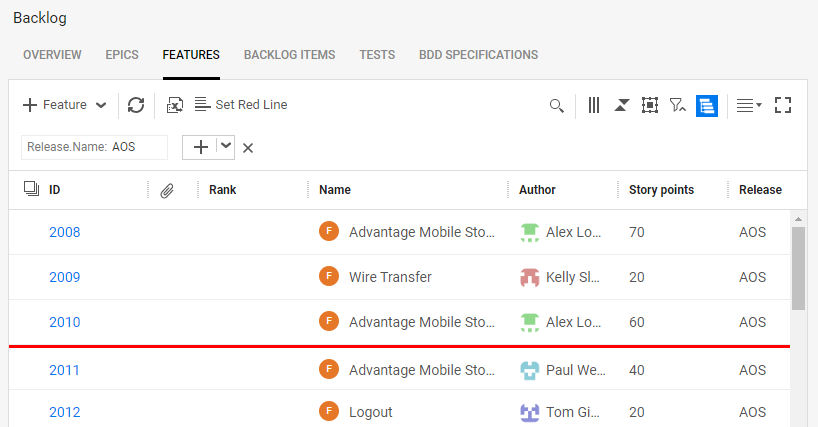Click the refresh icon in the toolbar
The width and height of the screenshot is (818, 427).
click(136, 105)
